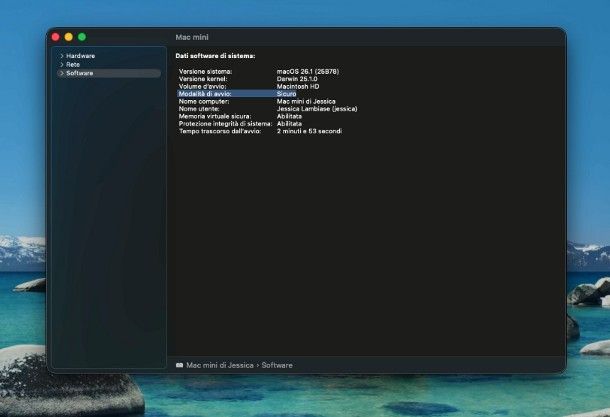The width and height of the screenshot is (610, 417).
Task: Select the 'Darwin 25.1.0' value
Action: (x=297, y=79)
